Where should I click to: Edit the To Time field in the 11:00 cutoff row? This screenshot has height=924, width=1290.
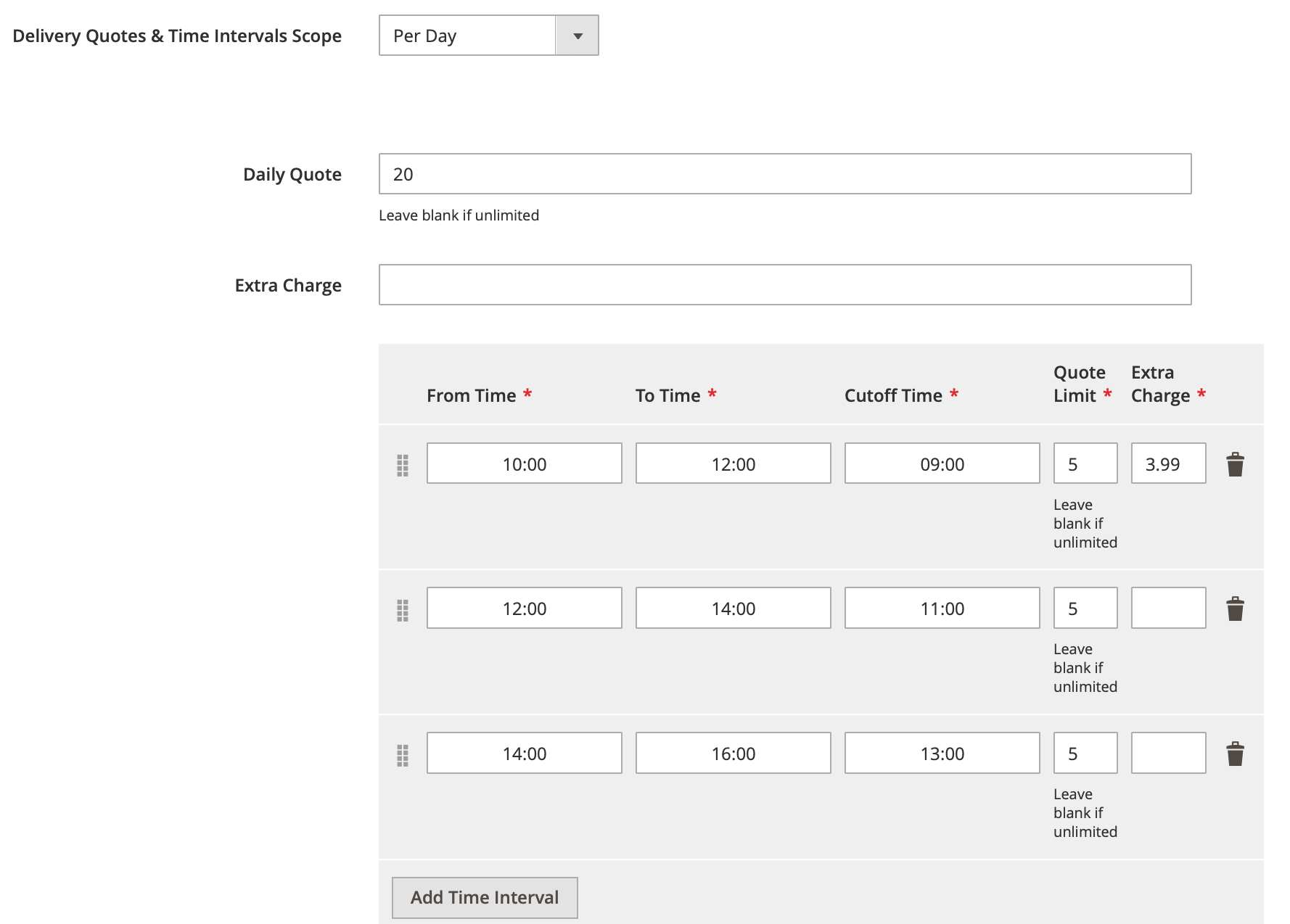coord(734,608)
